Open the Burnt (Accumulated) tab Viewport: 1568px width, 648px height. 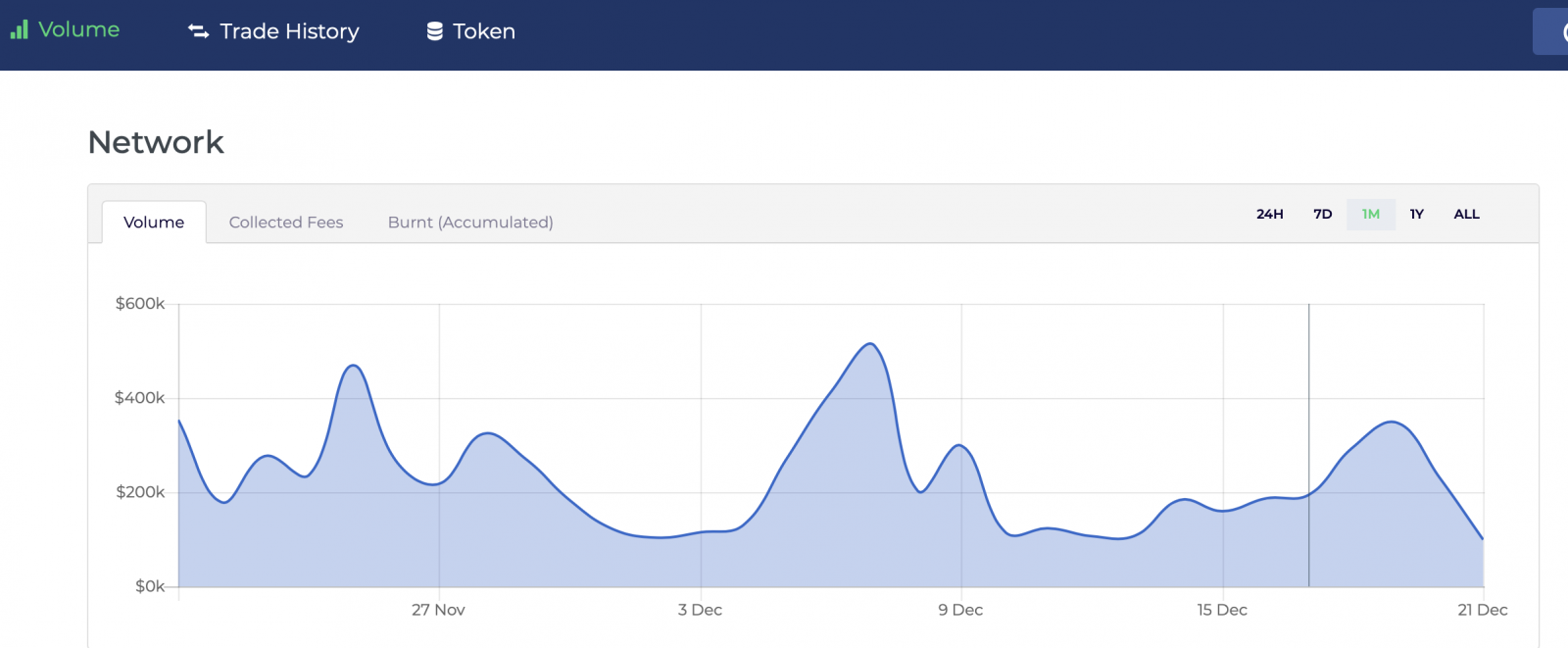470,223
